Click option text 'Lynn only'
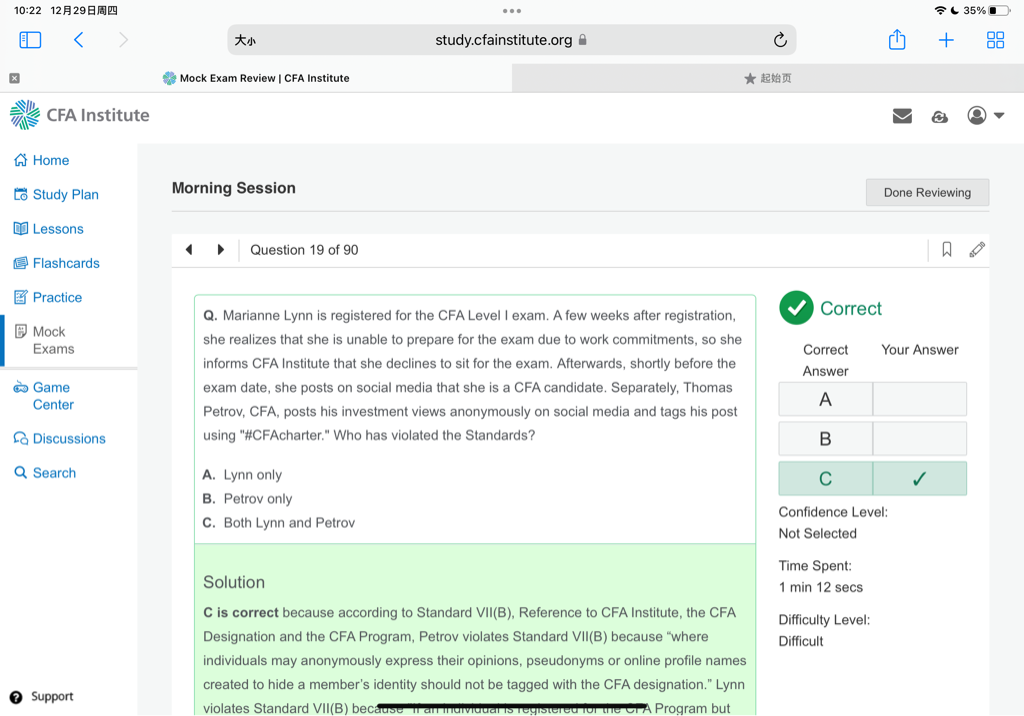Viewport: 1024px width, 716px height. (x=253, y=475)
